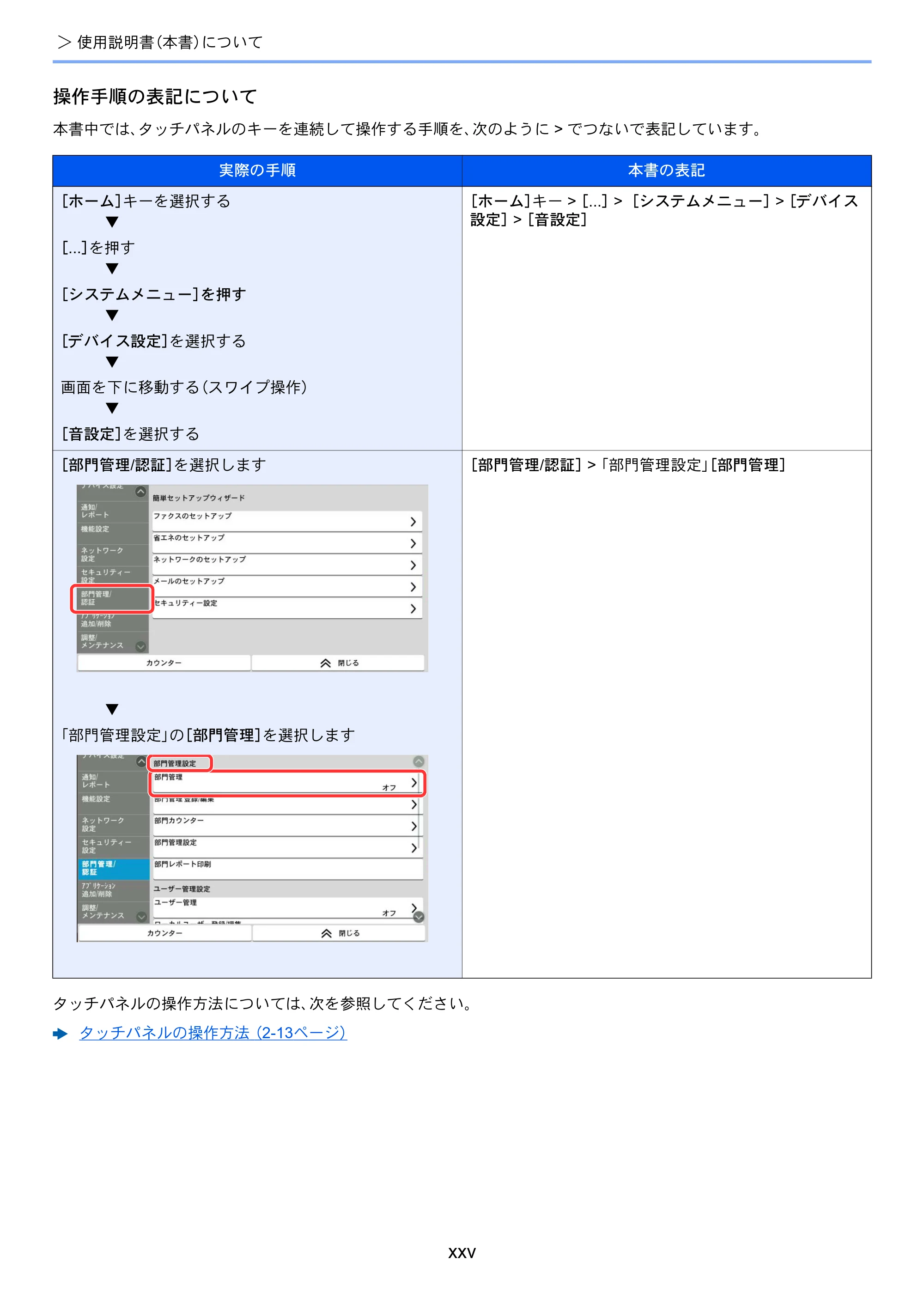
Task: Click sidebar down-arrow circle near 調整/メンテナンス in wizard panel
Action: pyautogui.click(x=141, y=646)
